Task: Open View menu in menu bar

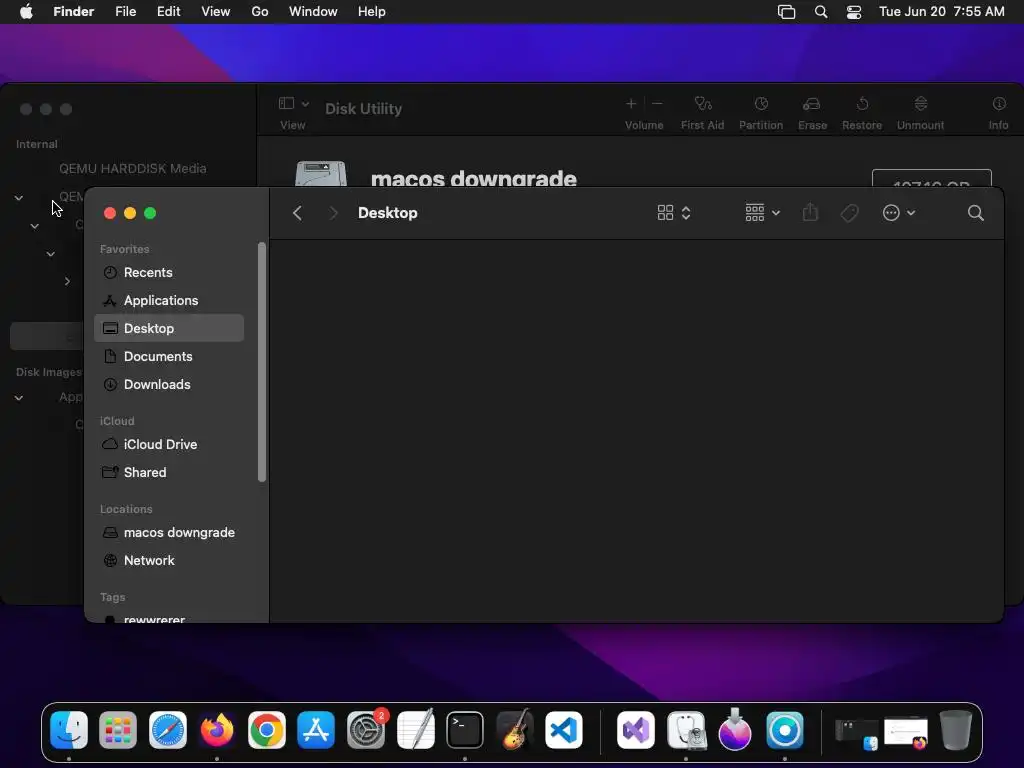Action: (216, 12)
